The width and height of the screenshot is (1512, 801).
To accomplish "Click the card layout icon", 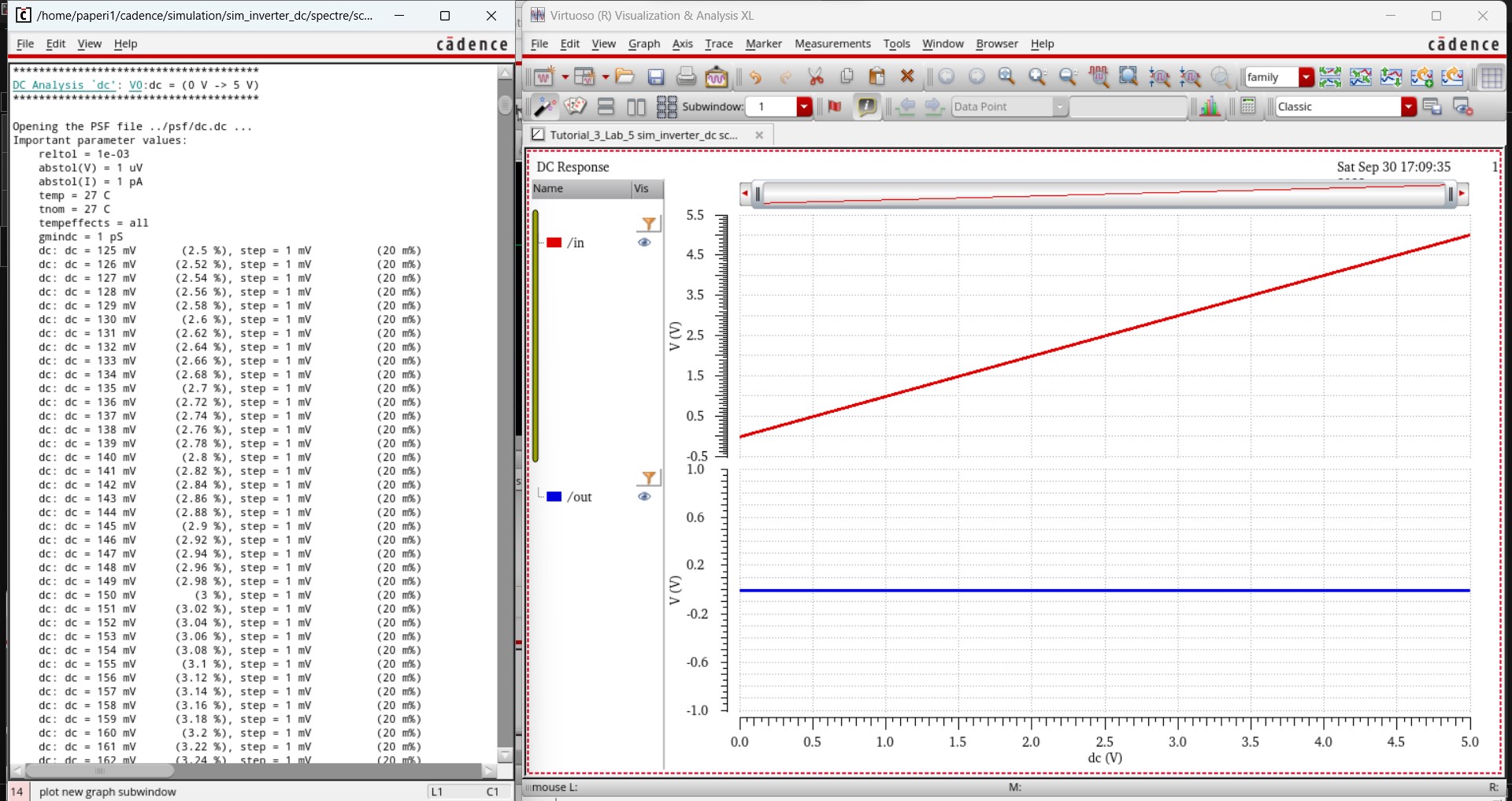I will 576,106.
